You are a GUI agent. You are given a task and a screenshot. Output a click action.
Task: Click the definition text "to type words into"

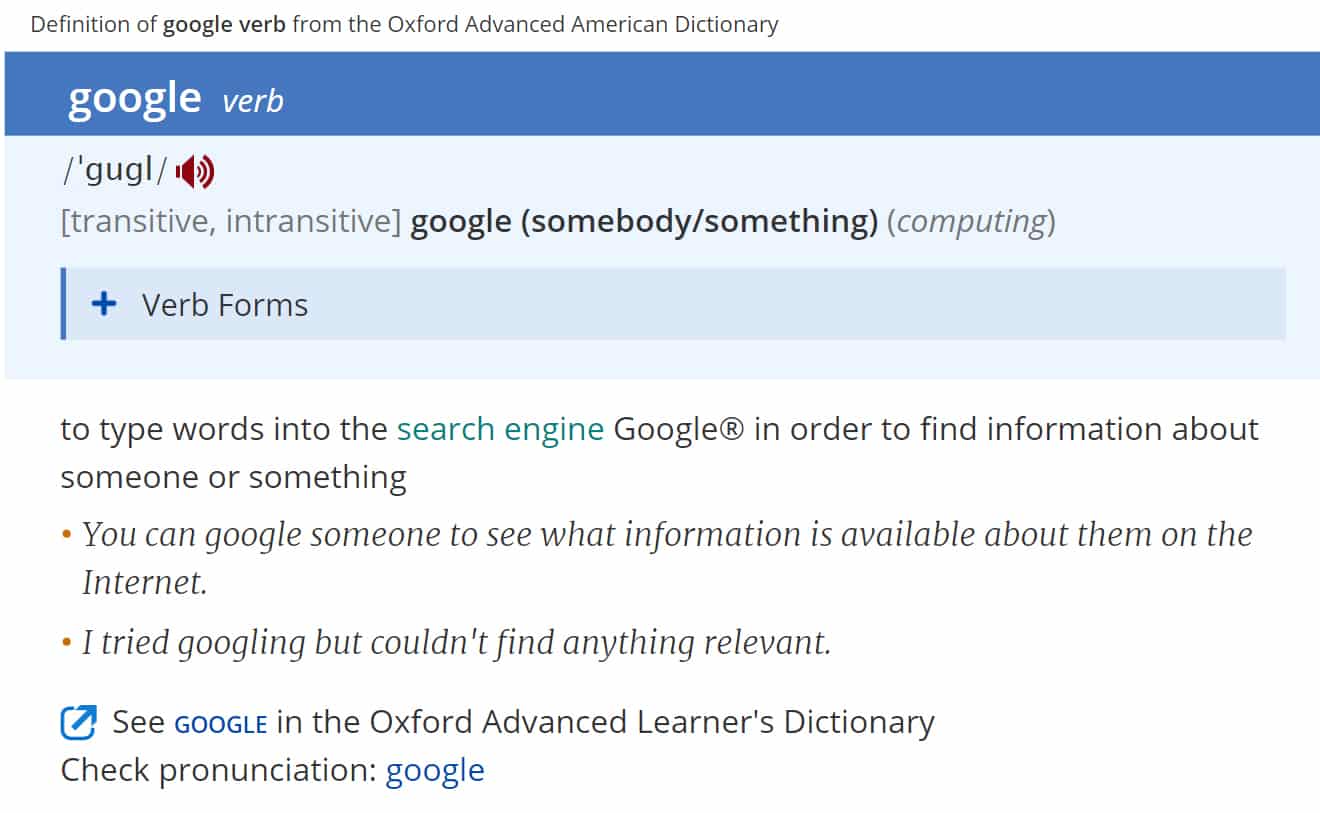(224, 429)
